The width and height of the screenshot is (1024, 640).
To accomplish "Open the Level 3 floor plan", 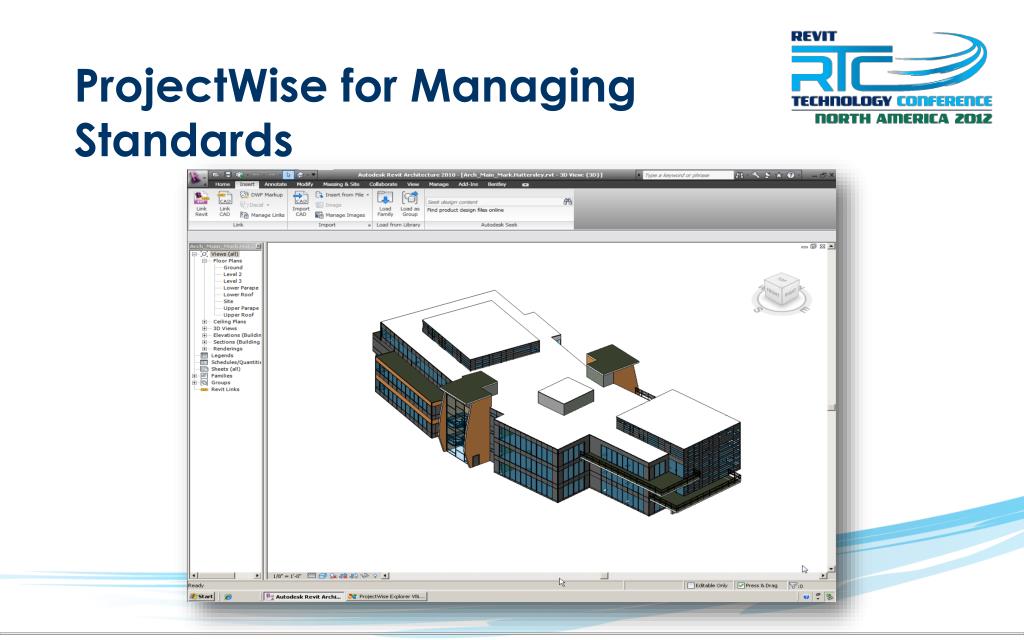I will pos(232,281).
